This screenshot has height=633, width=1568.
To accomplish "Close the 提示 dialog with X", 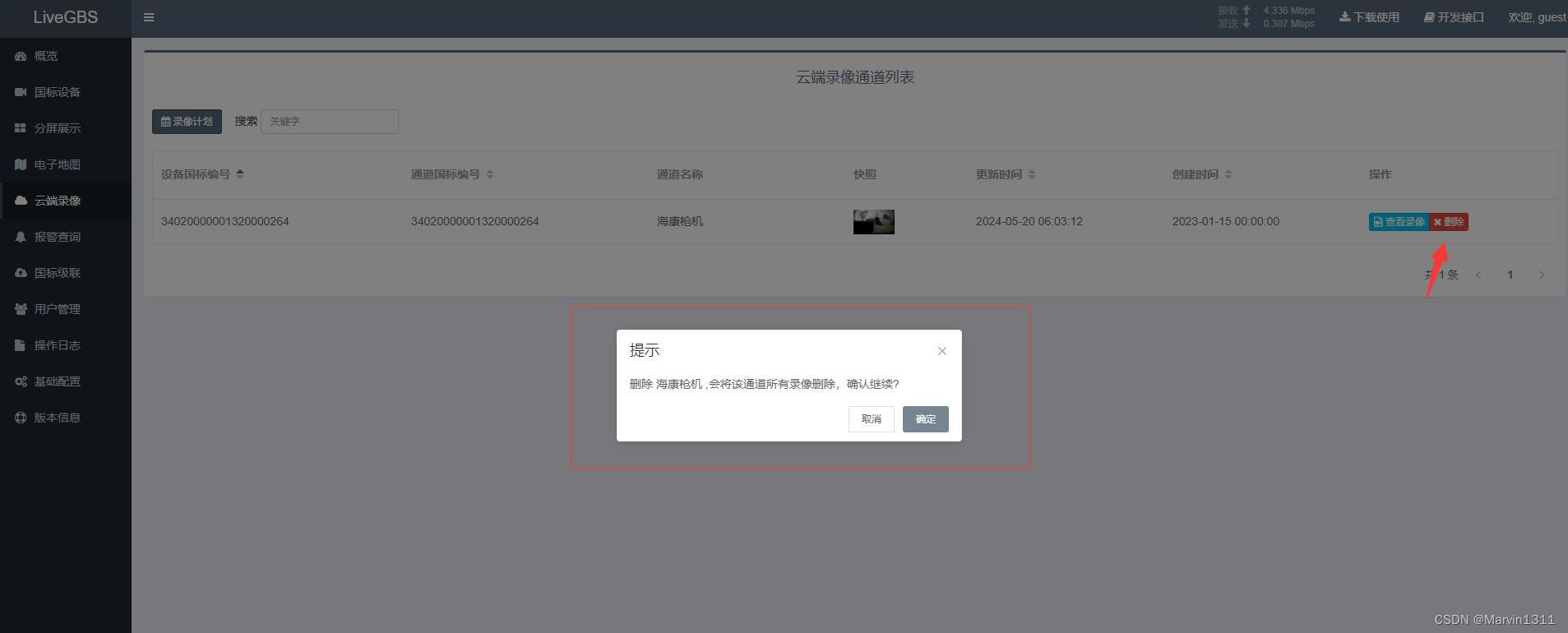I will coord(942,351).
